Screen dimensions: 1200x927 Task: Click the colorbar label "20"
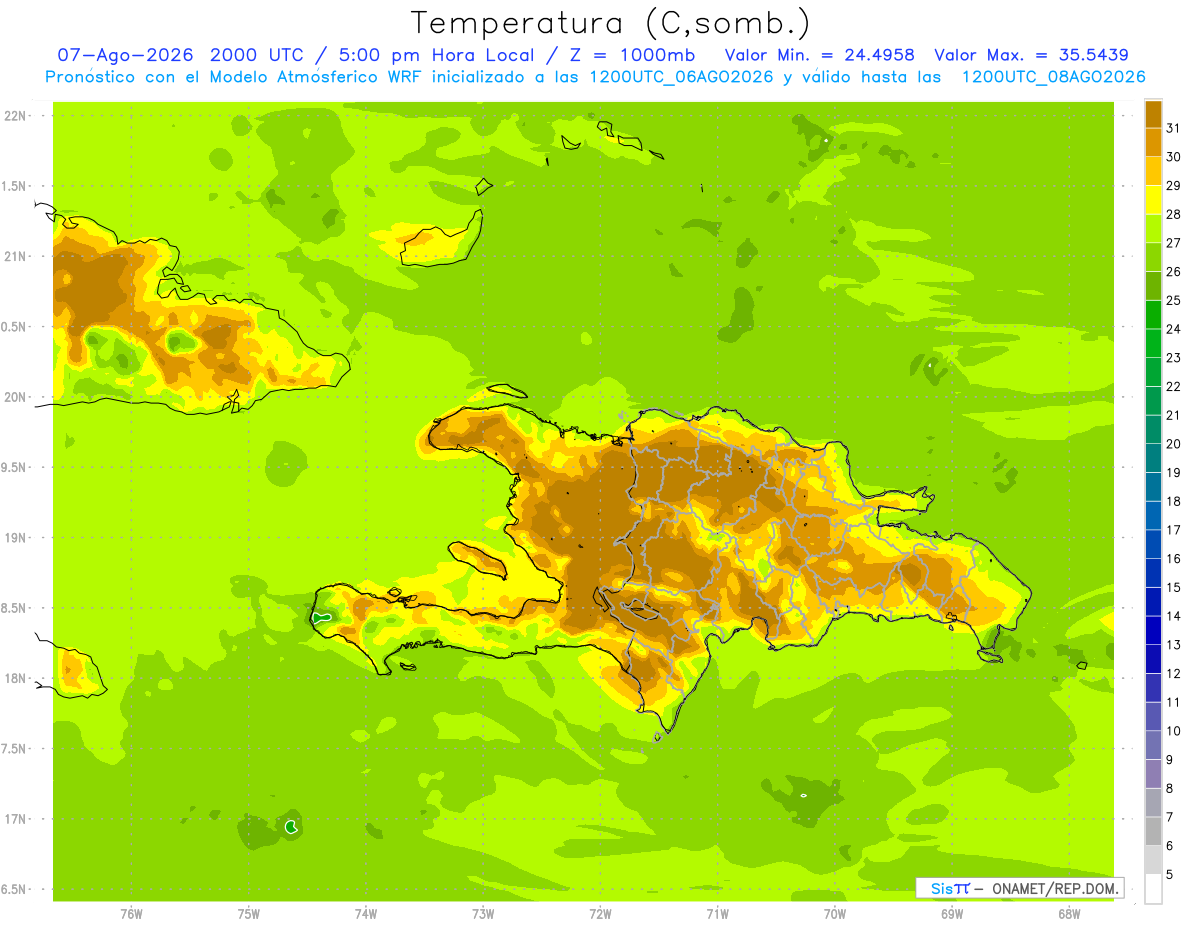(1174, 444)
